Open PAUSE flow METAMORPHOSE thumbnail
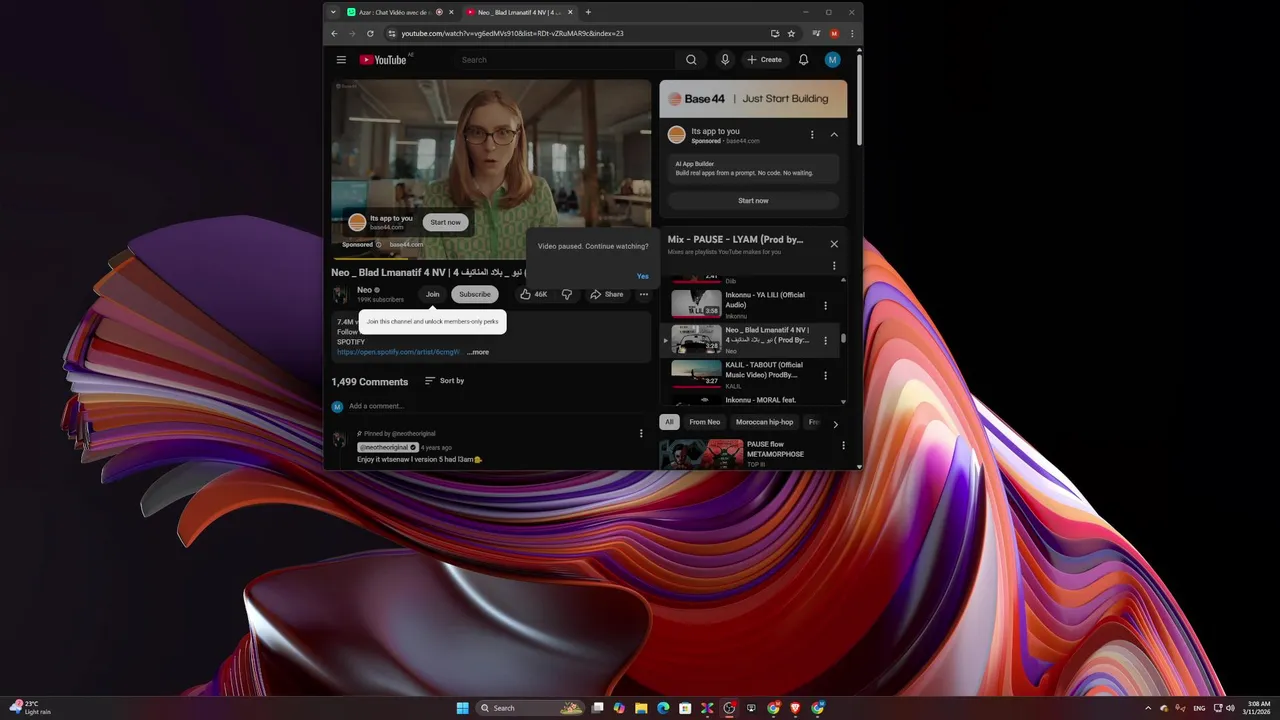This screenshot has height=720, width=1280. 701,454
